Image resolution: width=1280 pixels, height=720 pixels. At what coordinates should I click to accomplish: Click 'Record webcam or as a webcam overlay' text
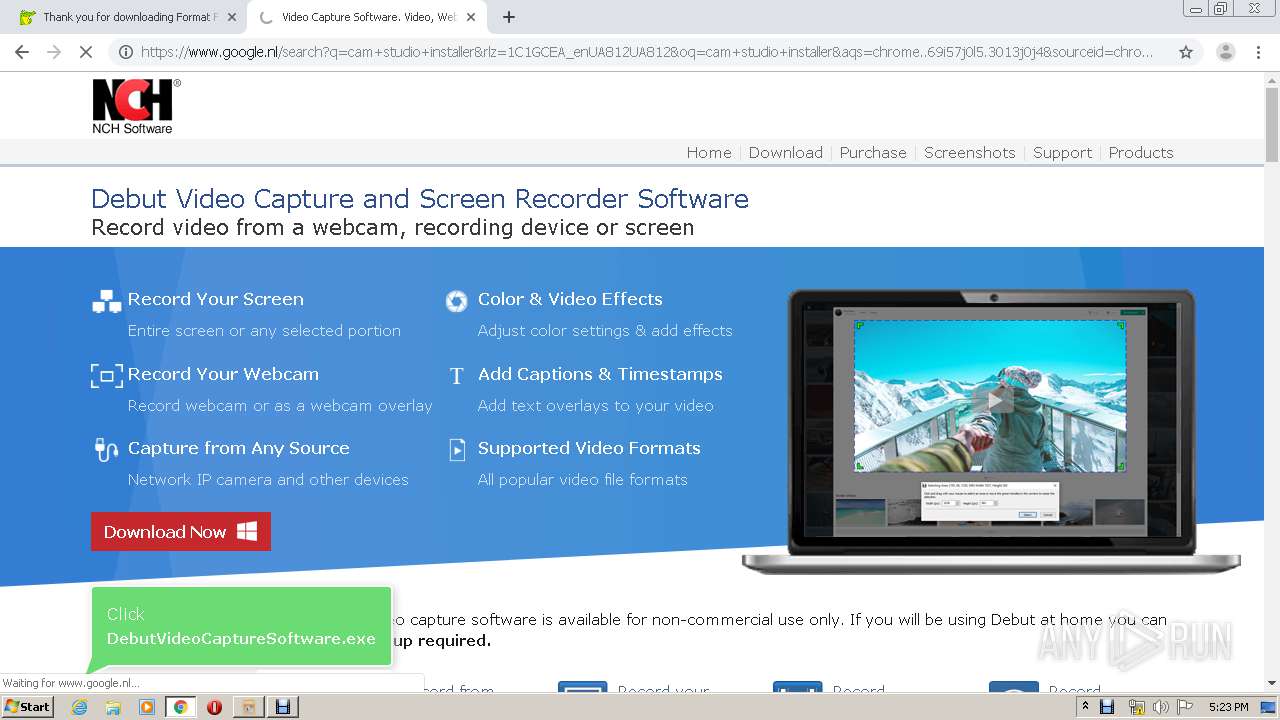point(280,406)
